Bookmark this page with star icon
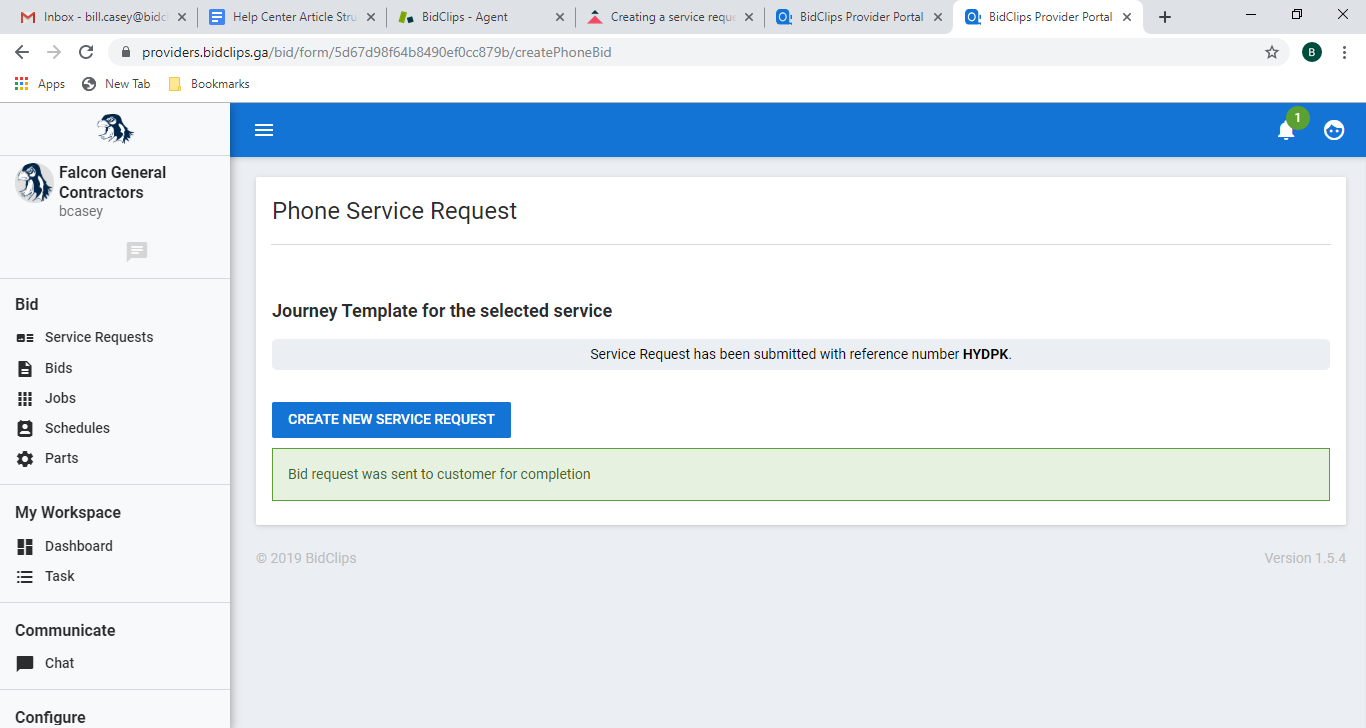Viewport: 1366px width, 728px height. [x=1272, y=52]
